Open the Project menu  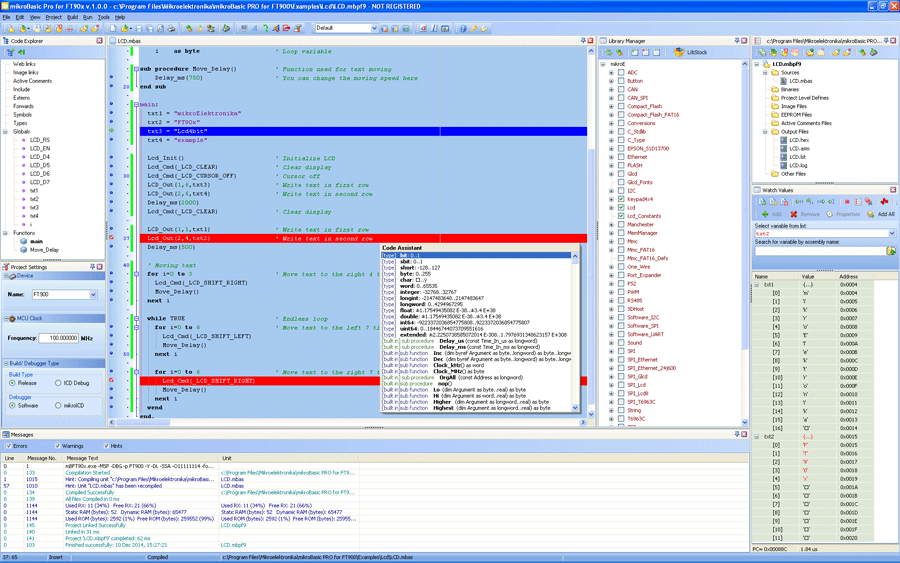[x=53, y=17]
